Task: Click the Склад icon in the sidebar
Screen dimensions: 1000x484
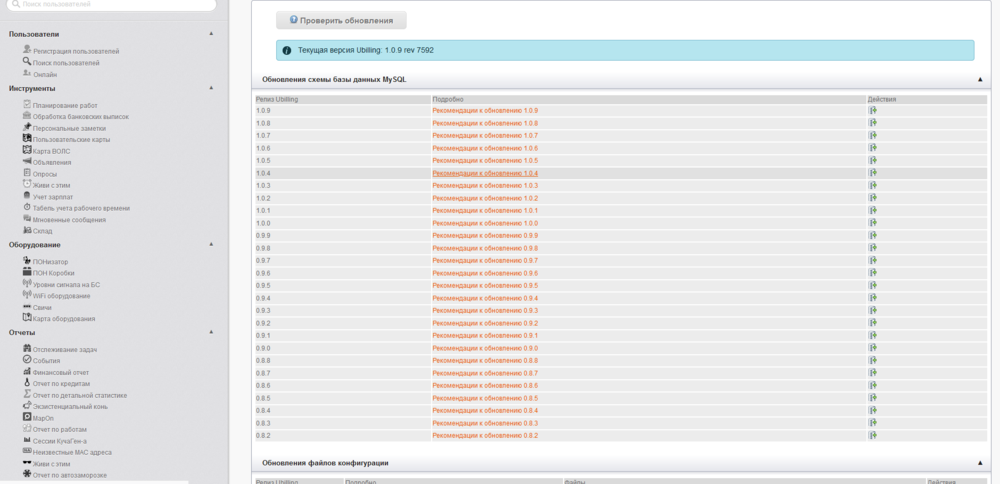Action: pos(26,230)
